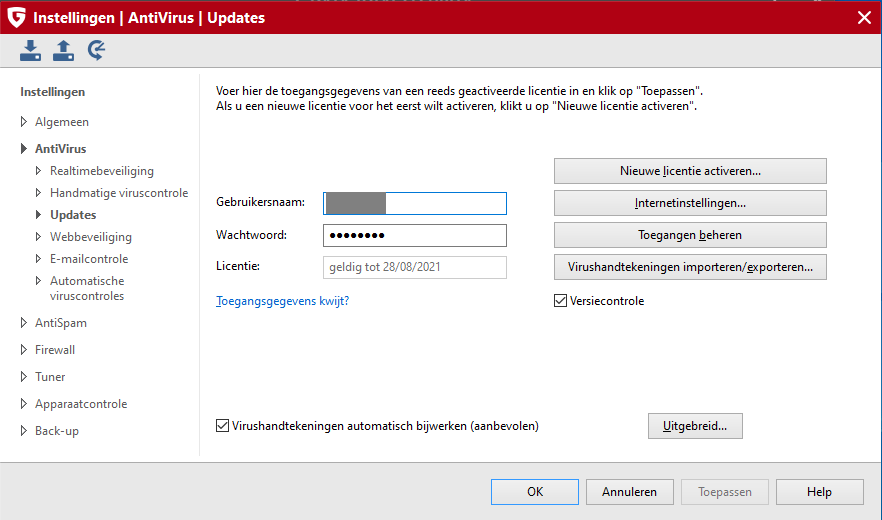
Task: Collapse the AntiVirus tree arrow
Action: click(x=24, y=149)
